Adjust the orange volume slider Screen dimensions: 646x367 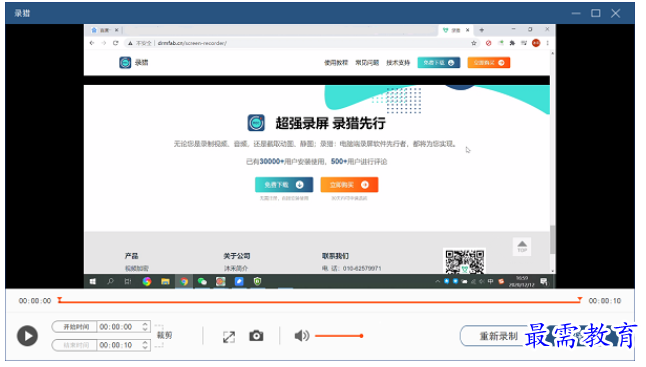339,336
